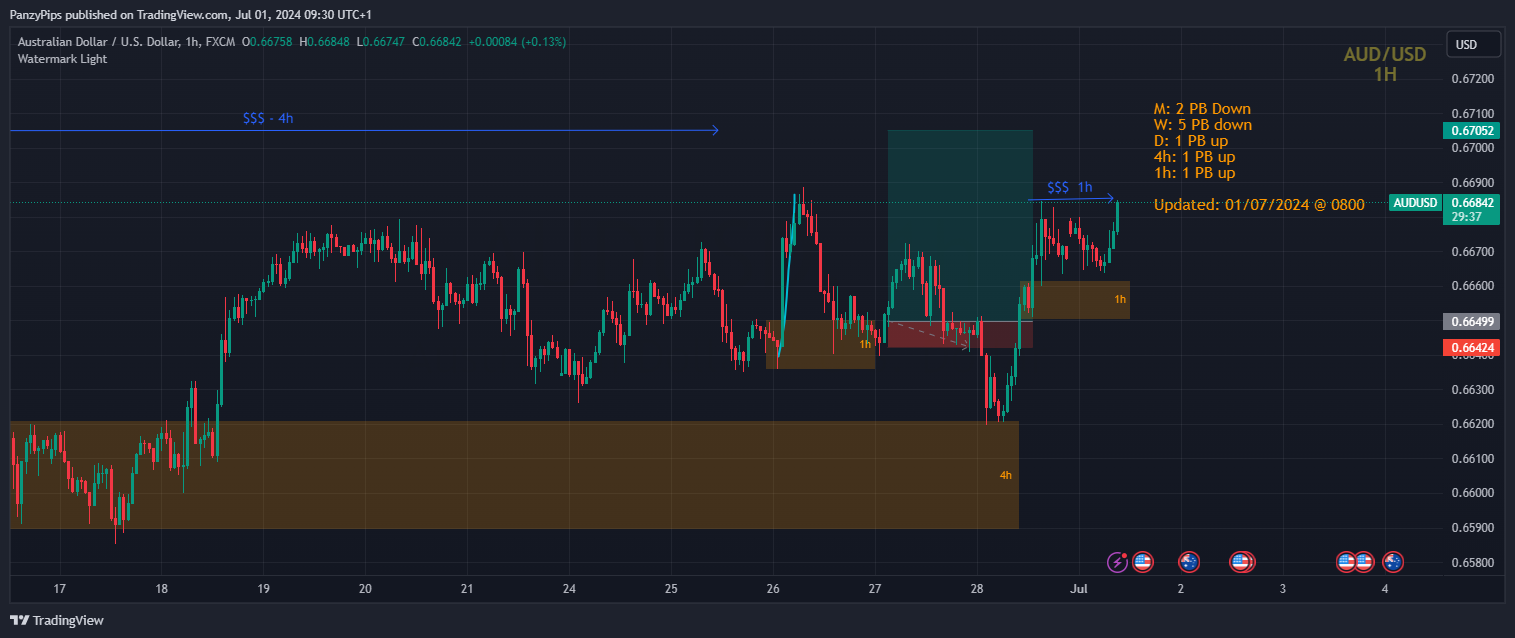Open the Australian event flag above date 2

click(1188, 562)
